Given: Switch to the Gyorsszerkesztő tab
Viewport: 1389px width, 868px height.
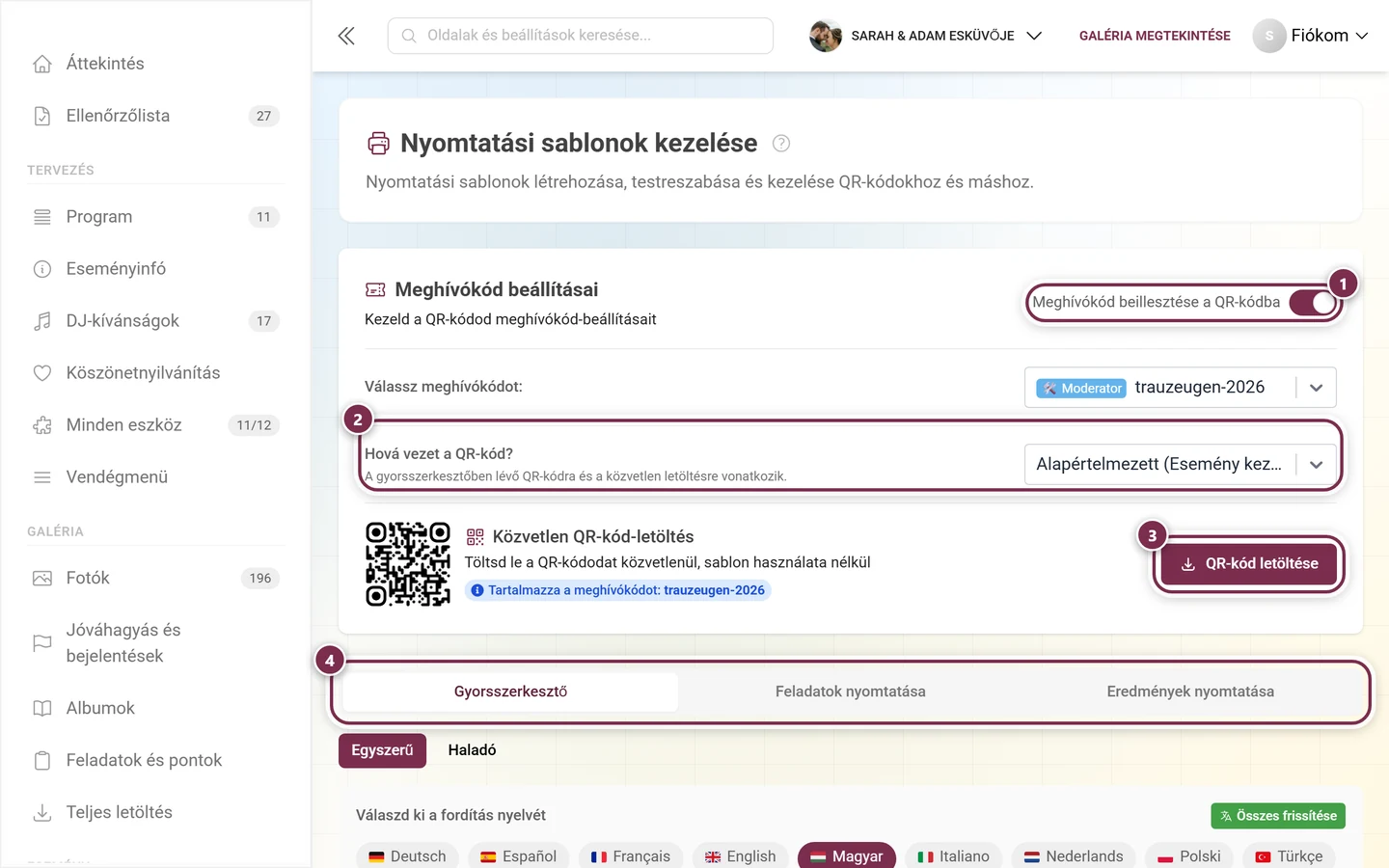Looking at the screenshot, I should coord(511,692).
